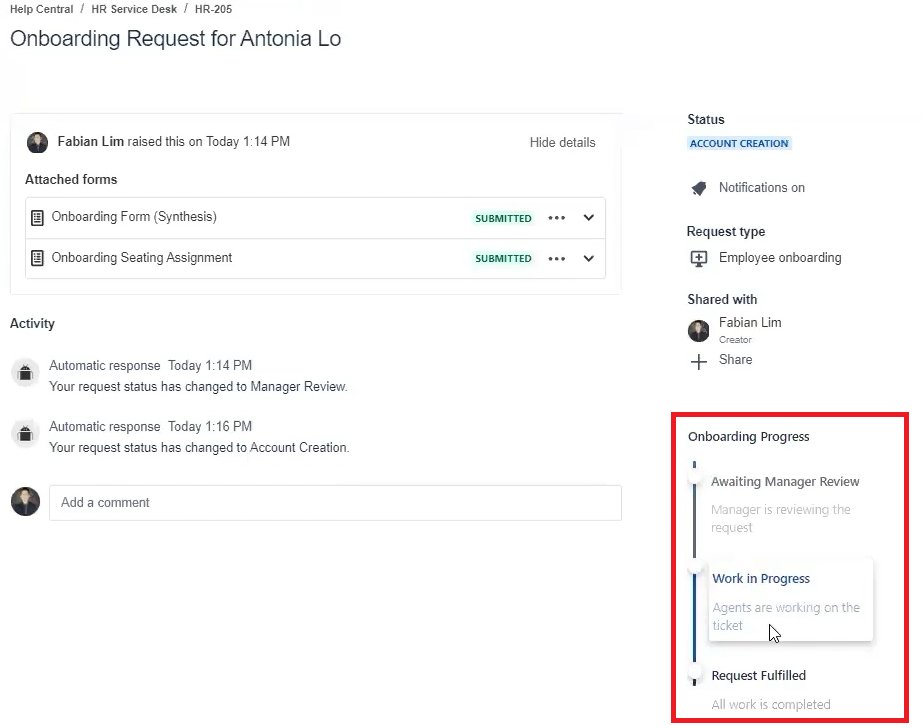Click Fabian Lim name under Shared with

(x=750, y=323)
